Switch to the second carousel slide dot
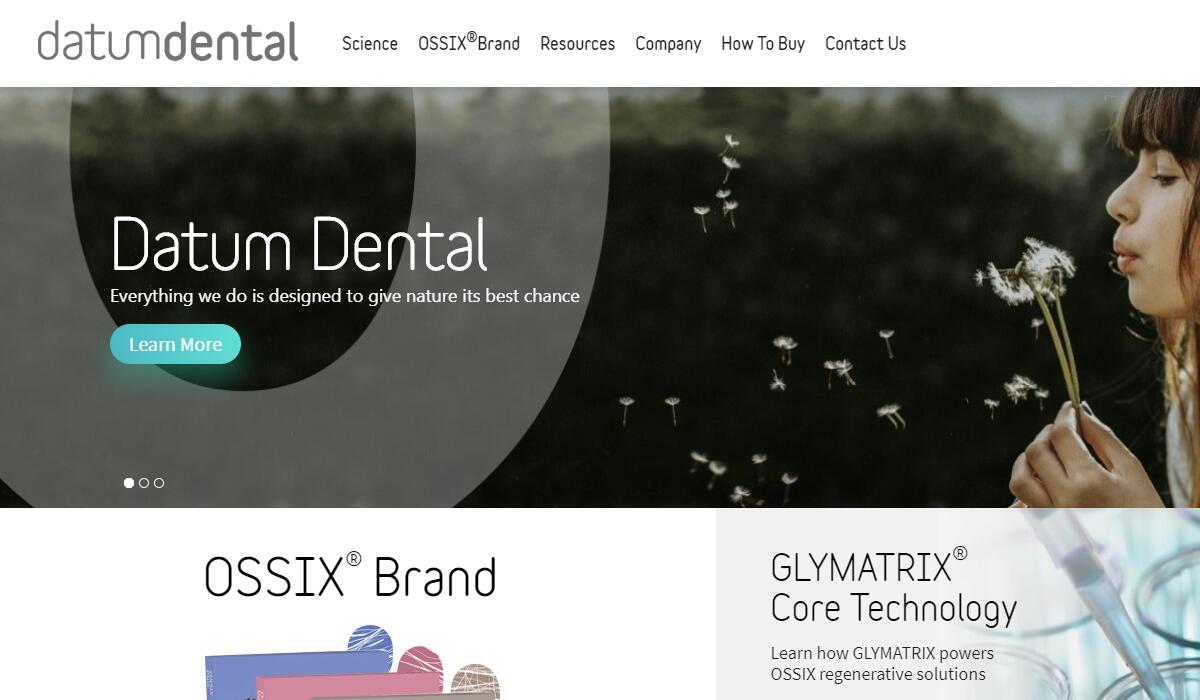 144,483
